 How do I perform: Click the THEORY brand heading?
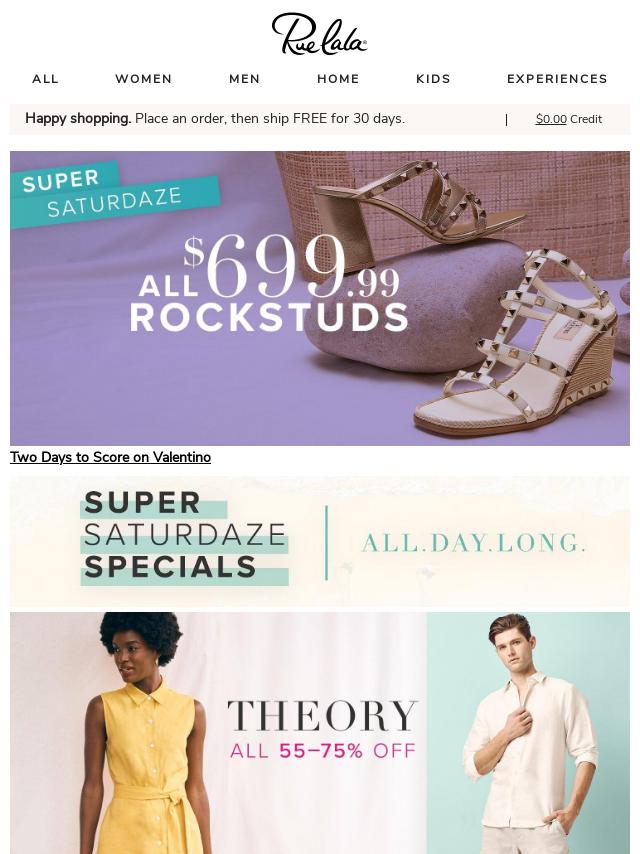click(x=322, y=716)
